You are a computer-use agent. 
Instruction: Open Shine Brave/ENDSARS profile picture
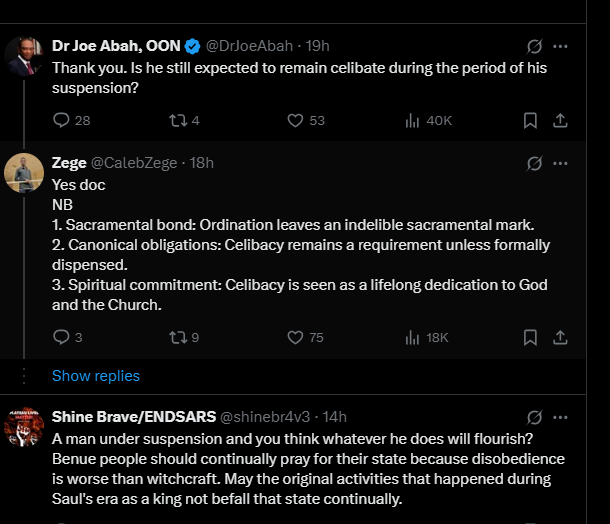[24, 427]
